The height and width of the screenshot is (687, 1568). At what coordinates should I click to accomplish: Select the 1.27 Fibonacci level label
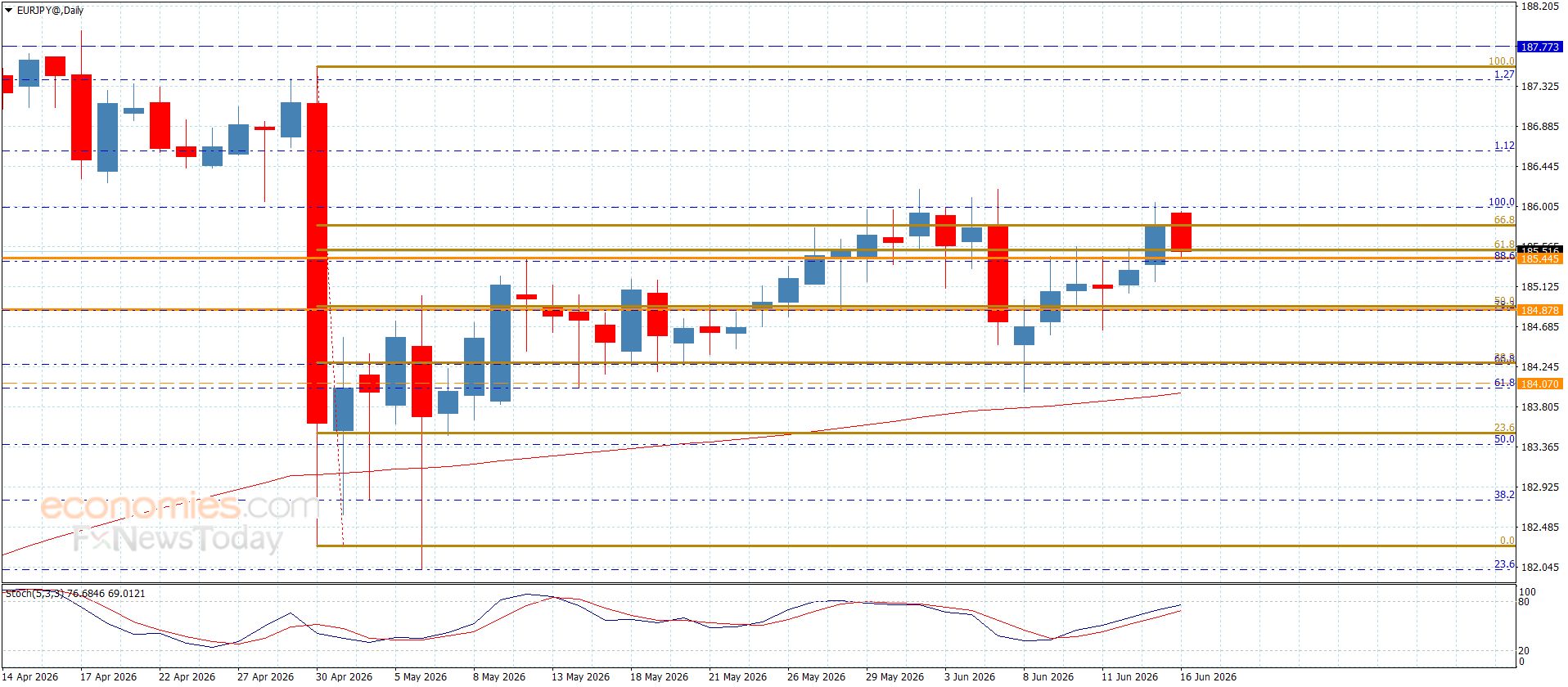[1504, 74]
